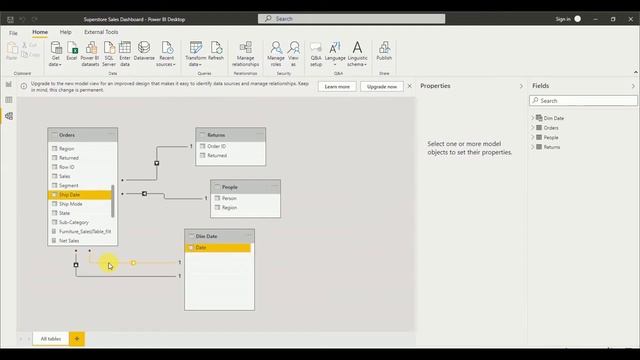Open the Get data menu
This screenshot has width=640, height=360.
[x=56, y=53]
